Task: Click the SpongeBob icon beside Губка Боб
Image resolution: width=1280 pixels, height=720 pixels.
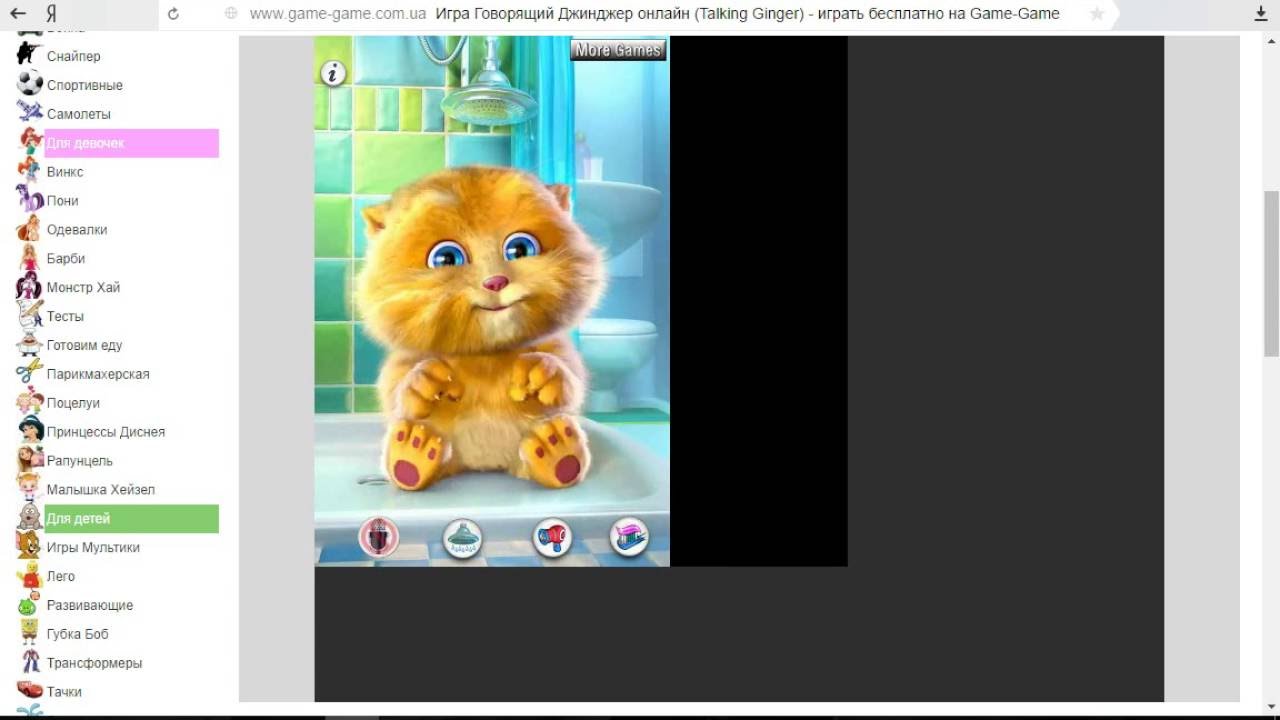Action: pyautogui.click(x=30, y=633)
